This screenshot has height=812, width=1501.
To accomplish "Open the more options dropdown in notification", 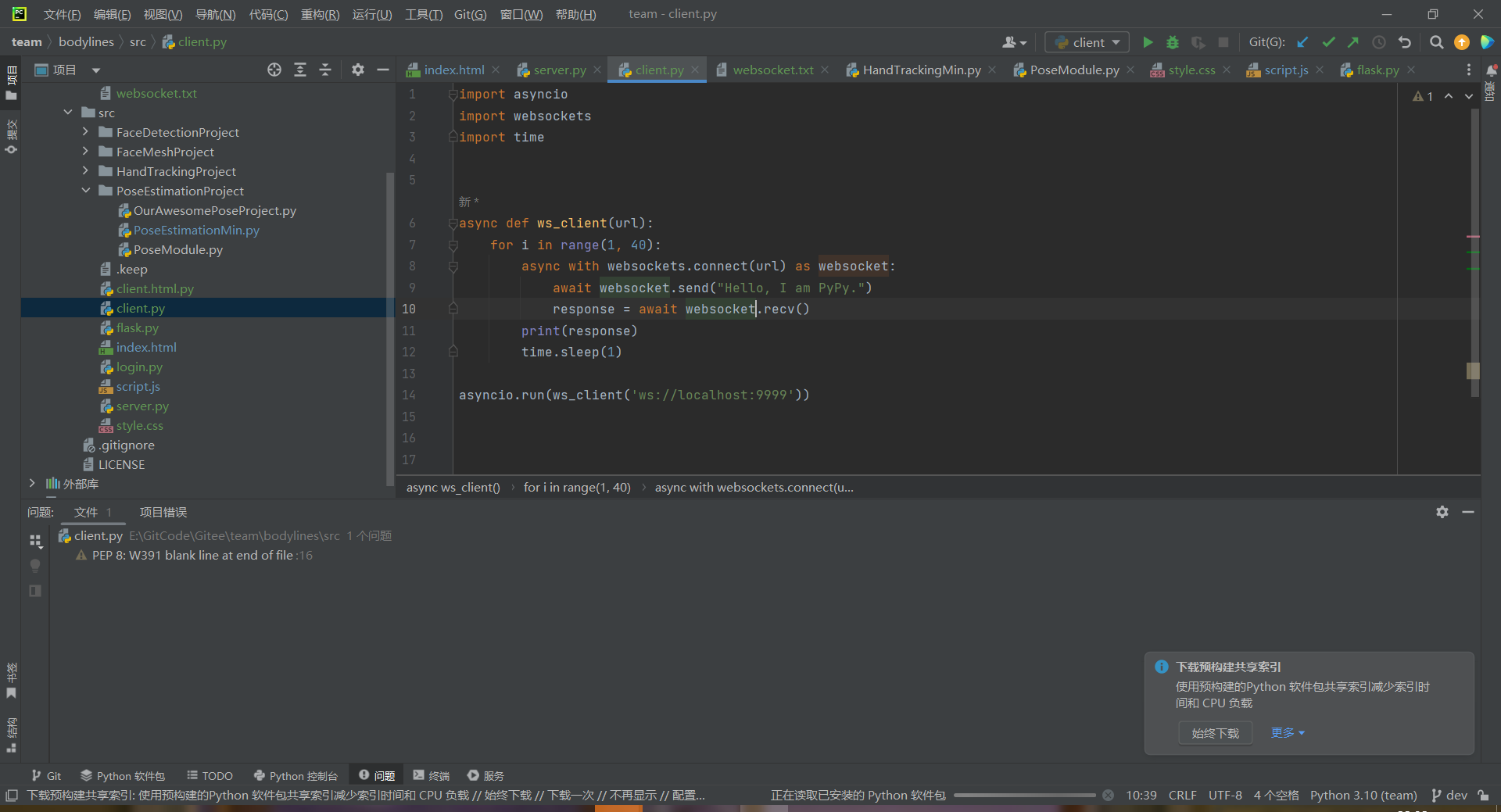I will (x=1288, y=732).
